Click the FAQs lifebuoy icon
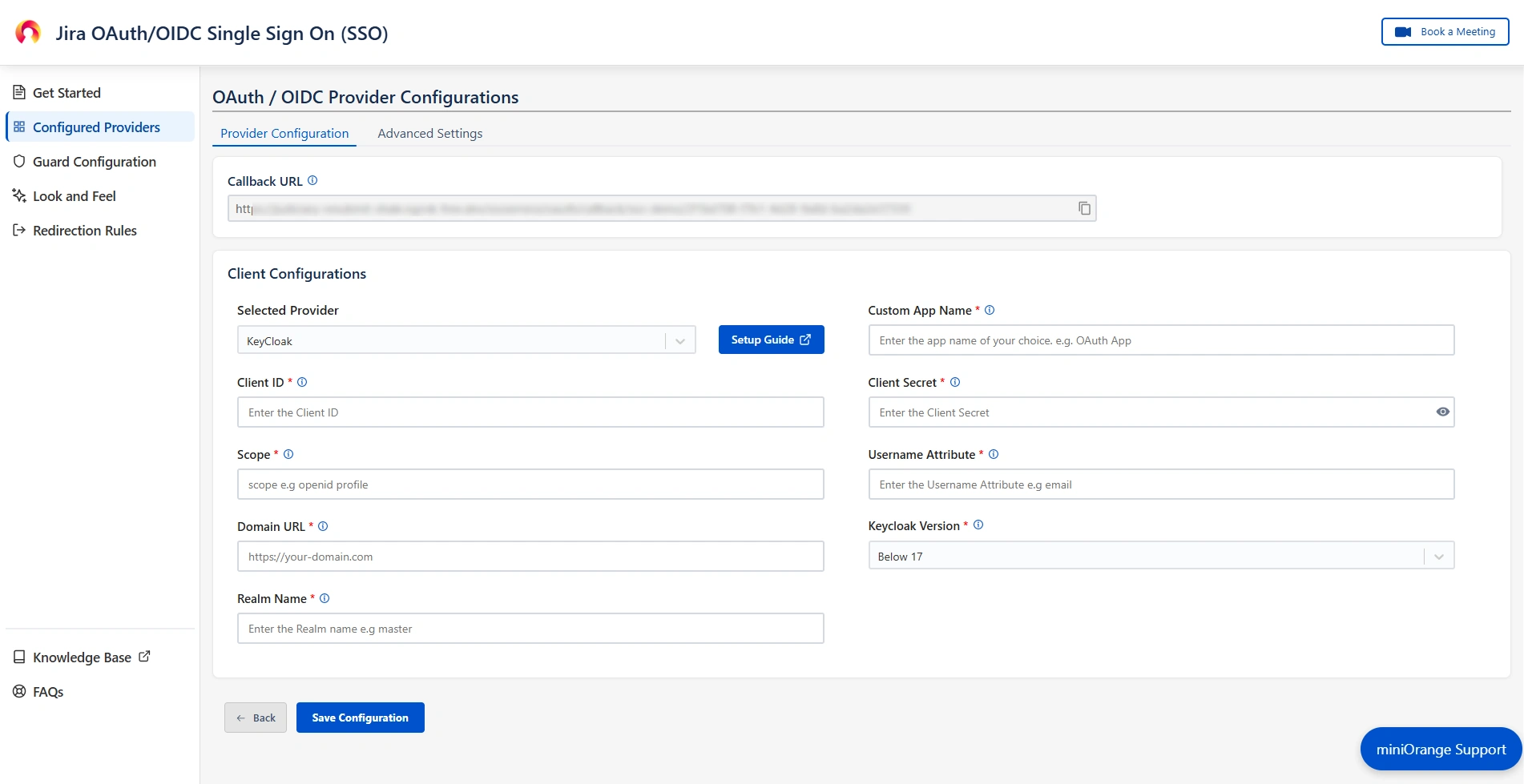This screenshot has width=1524, height=784. point(19,691)
